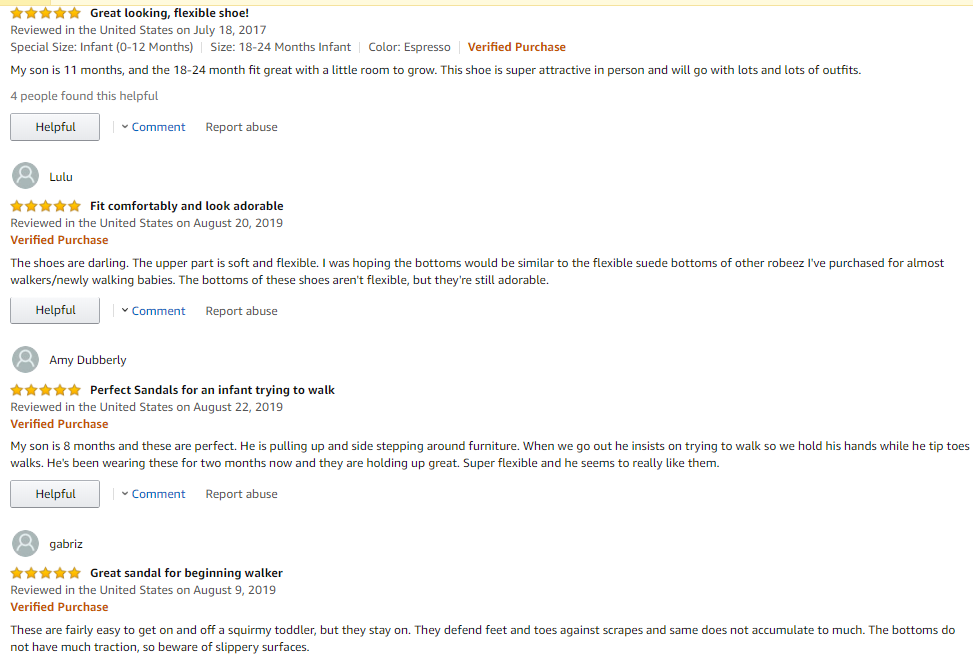973x660 pixels.
Task: Open review titled 'Fit comfortably and look adorable'
Action: 187,206
